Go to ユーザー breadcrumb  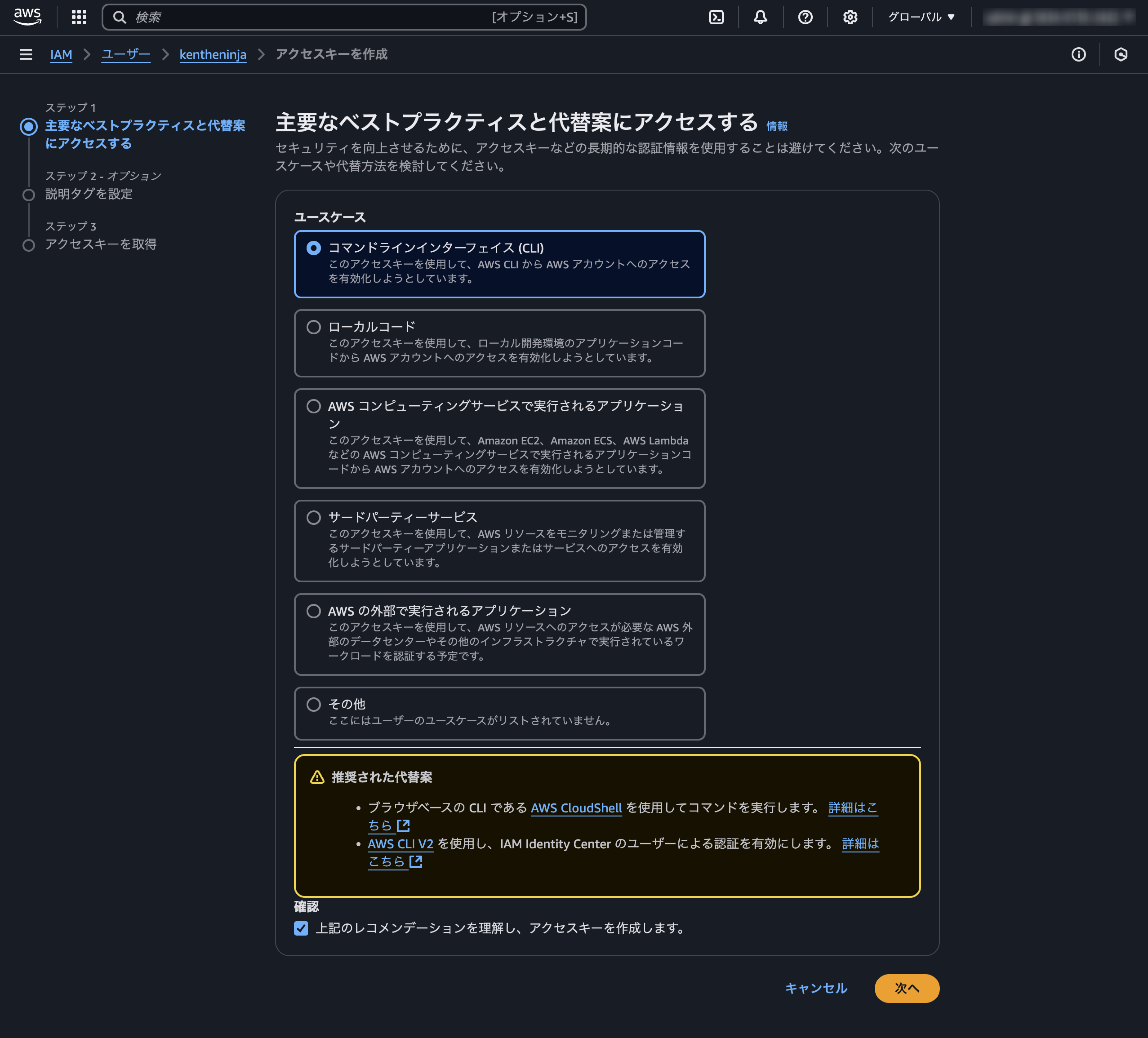pos(125,55)
